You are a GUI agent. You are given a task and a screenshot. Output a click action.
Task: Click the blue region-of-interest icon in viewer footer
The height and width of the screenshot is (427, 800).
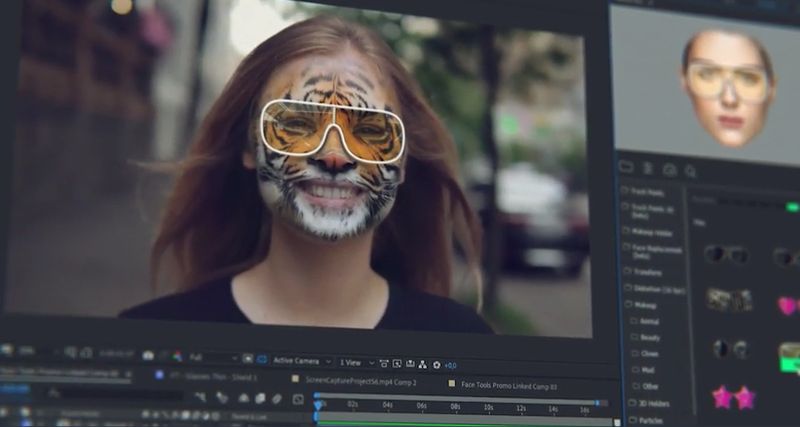click(x=262, y=359)
